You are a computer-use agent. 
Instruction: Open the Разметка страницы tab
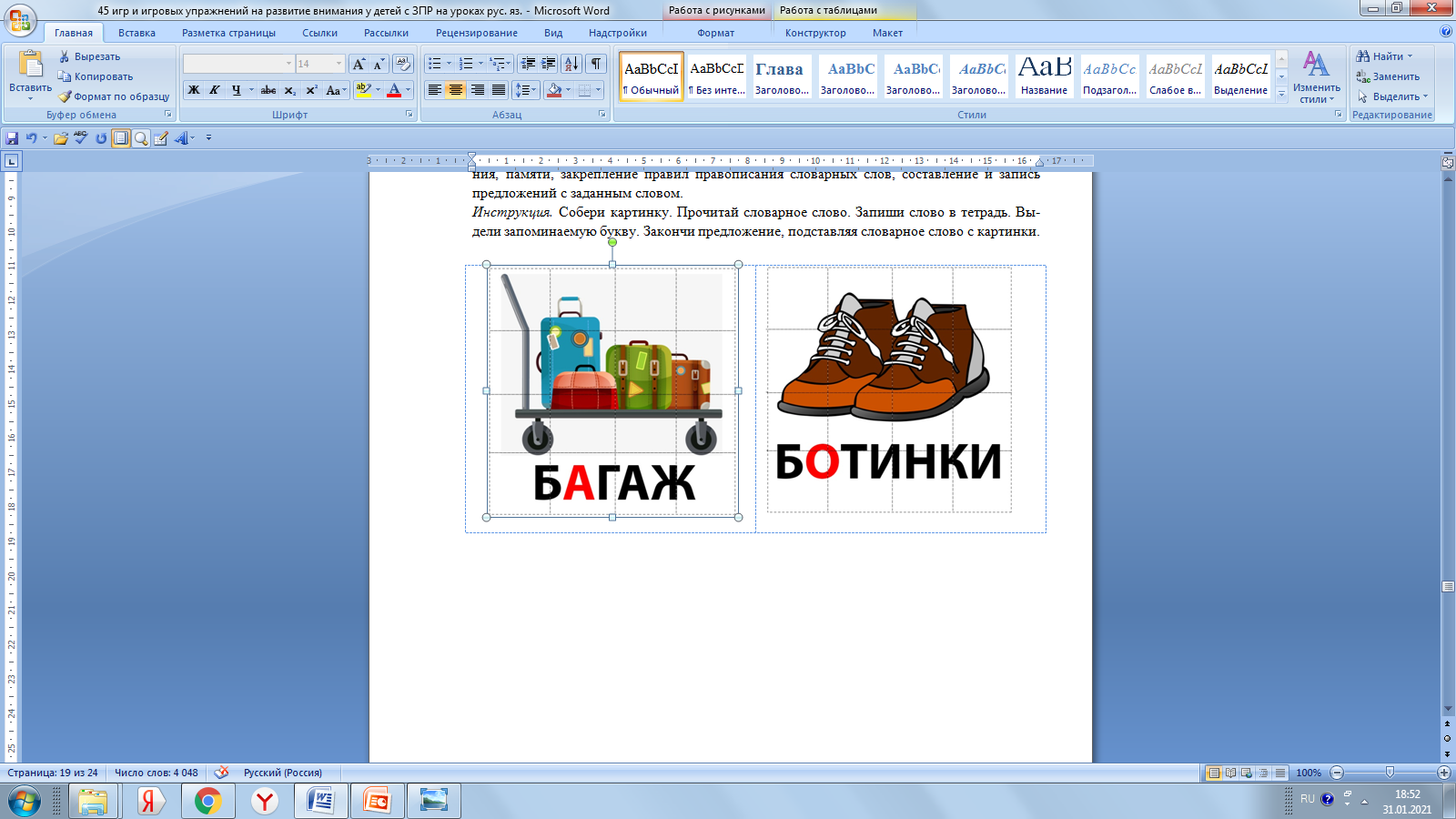click(228, 33)
